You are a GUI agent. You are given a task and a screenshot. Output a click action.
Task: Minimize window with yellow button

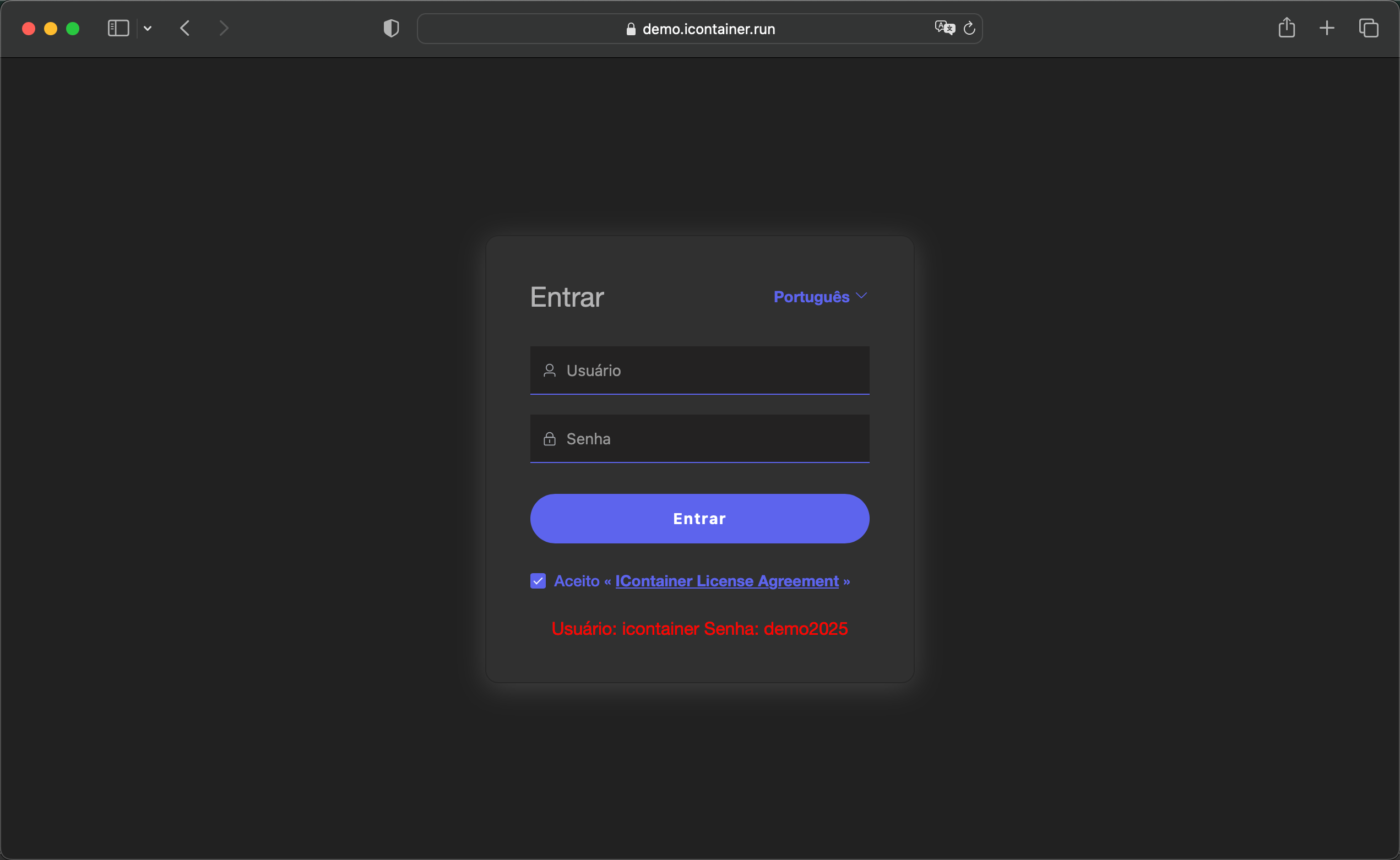tap(51, 29)
